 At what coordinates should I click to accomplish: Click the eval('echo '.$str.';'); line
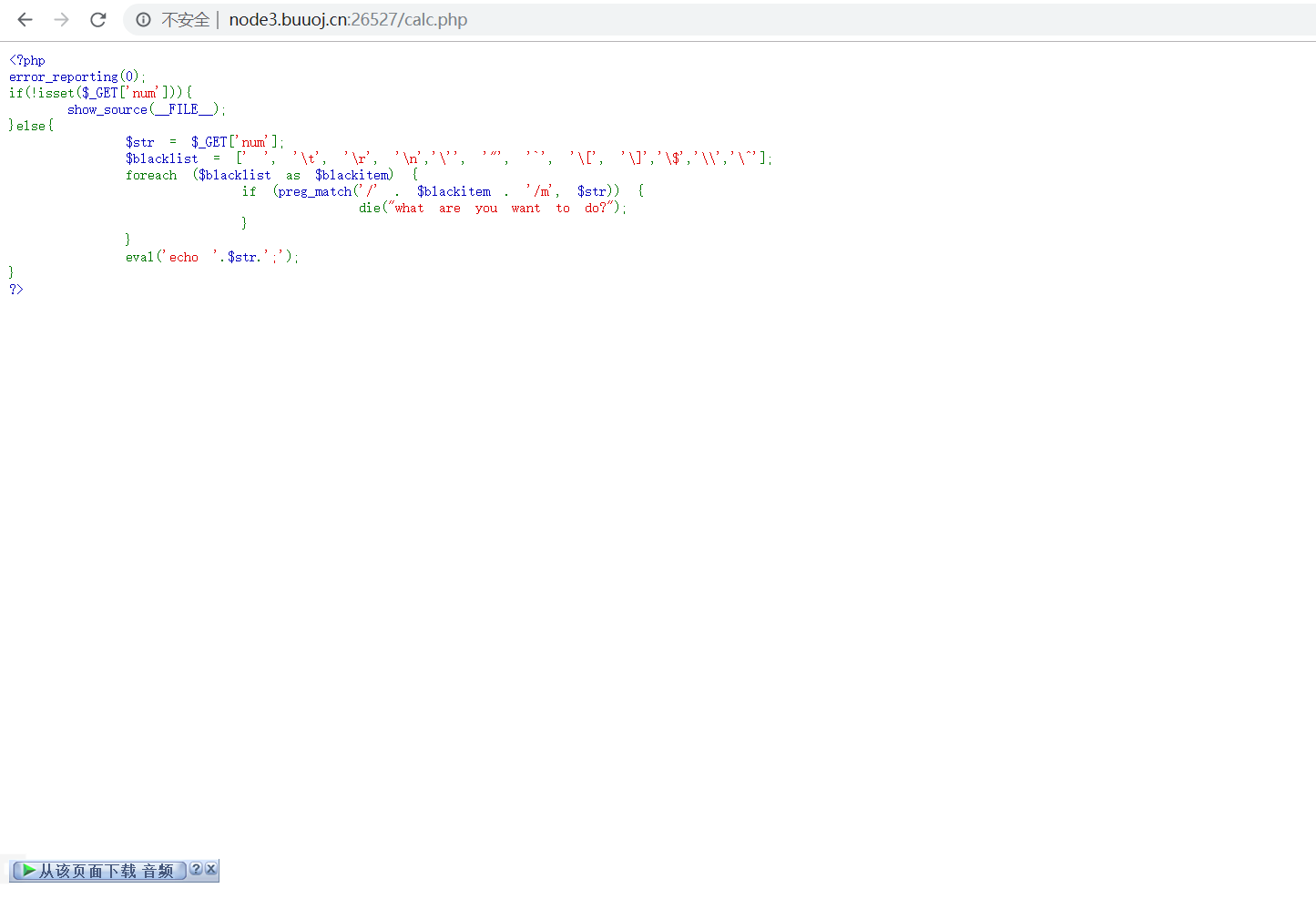(x=212, y=257)
